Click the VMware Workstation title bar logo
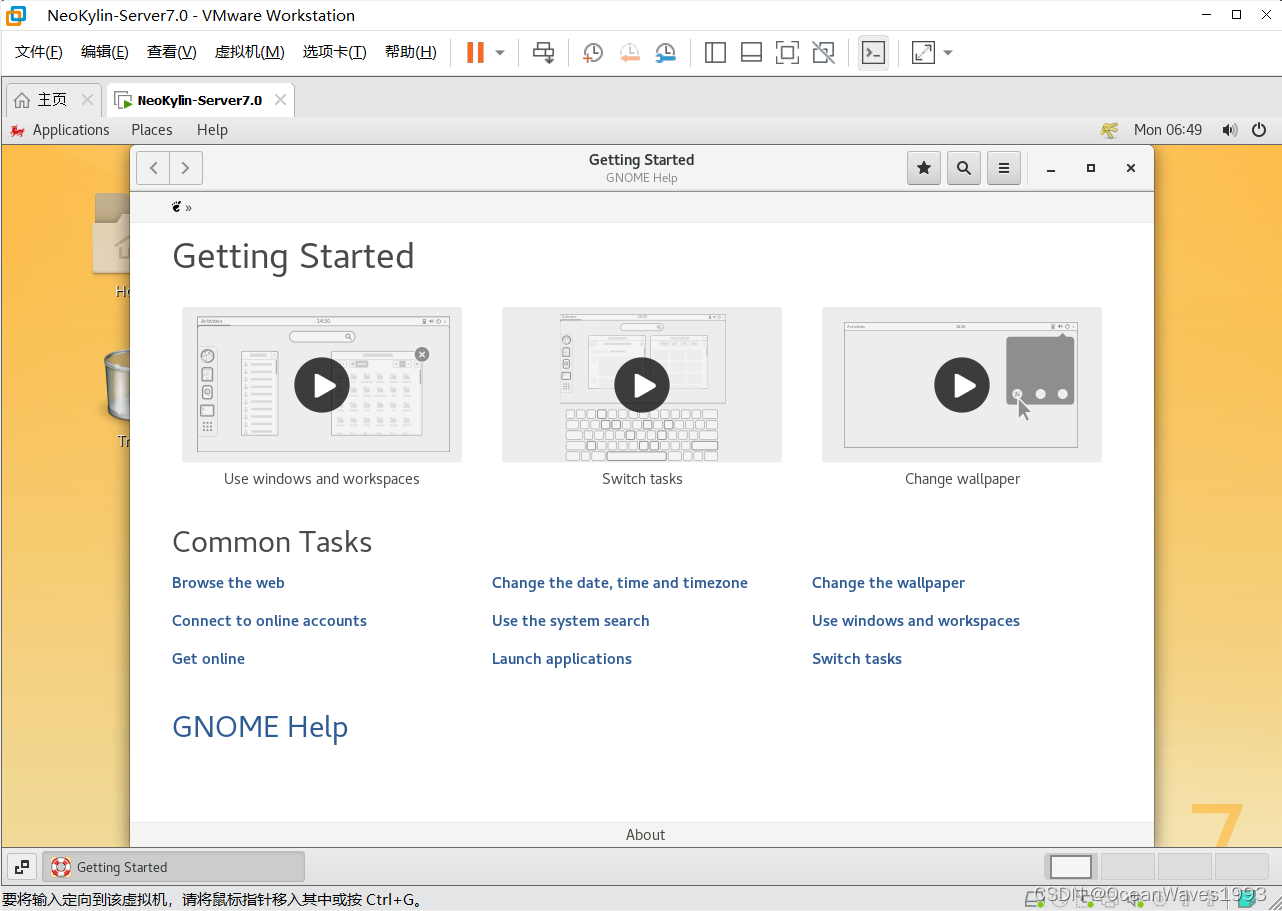This screenshot has width=1282, height=911. click(x=16, y=15)
